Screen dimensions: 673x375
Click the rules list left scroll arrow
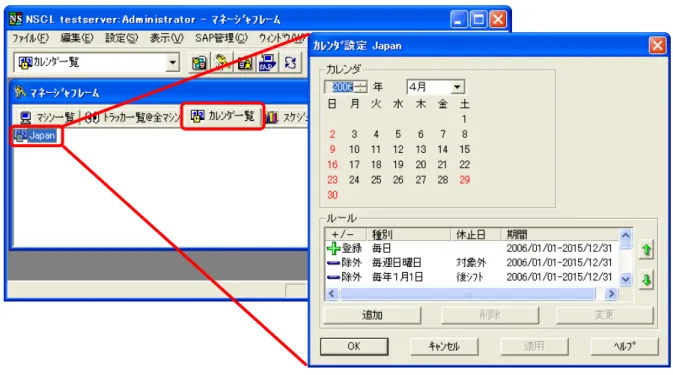coord(331,293)
